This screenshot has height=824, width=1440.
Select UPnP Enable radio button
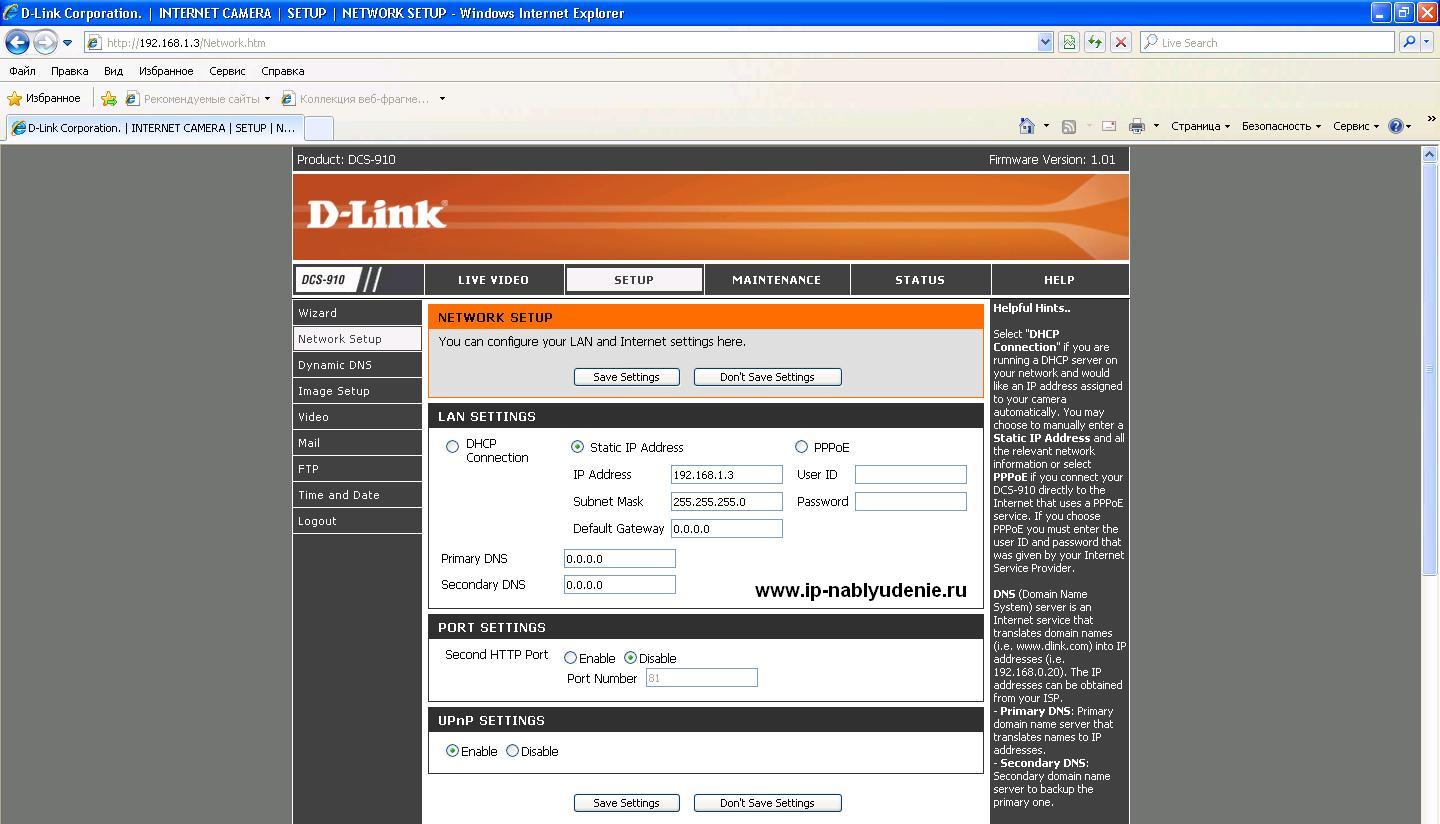click(452, 751)
